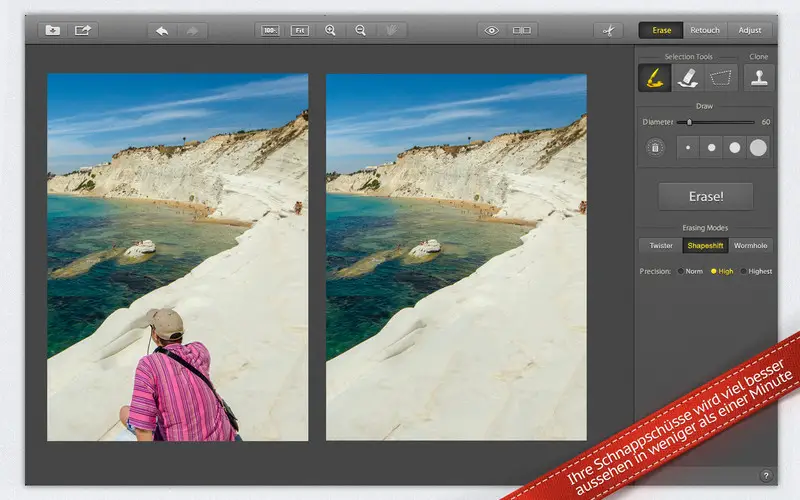Select the yellow marker selection tool
The height and width of the screenshot is (500, 800).
point(655,78)
